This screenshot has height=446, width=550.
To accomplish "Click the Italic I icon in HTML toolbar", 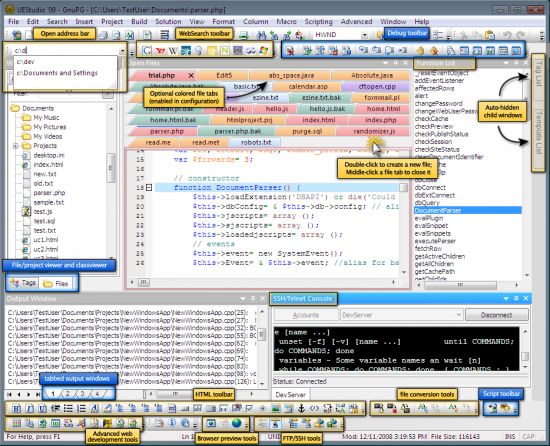I will [x=30, y=408].
